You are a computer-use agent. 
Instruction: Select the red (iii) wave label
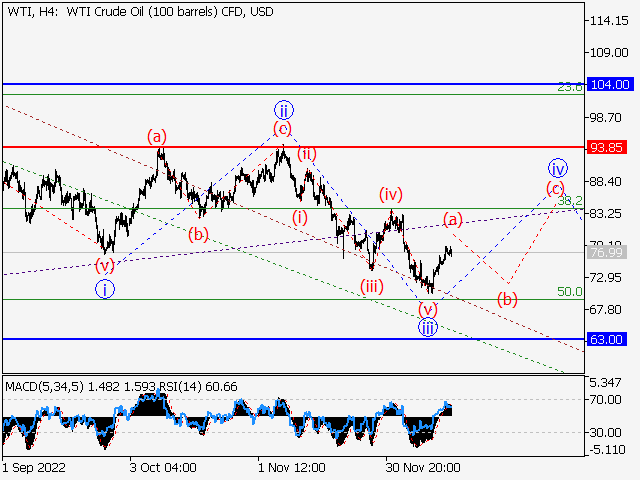click(372, 286)
